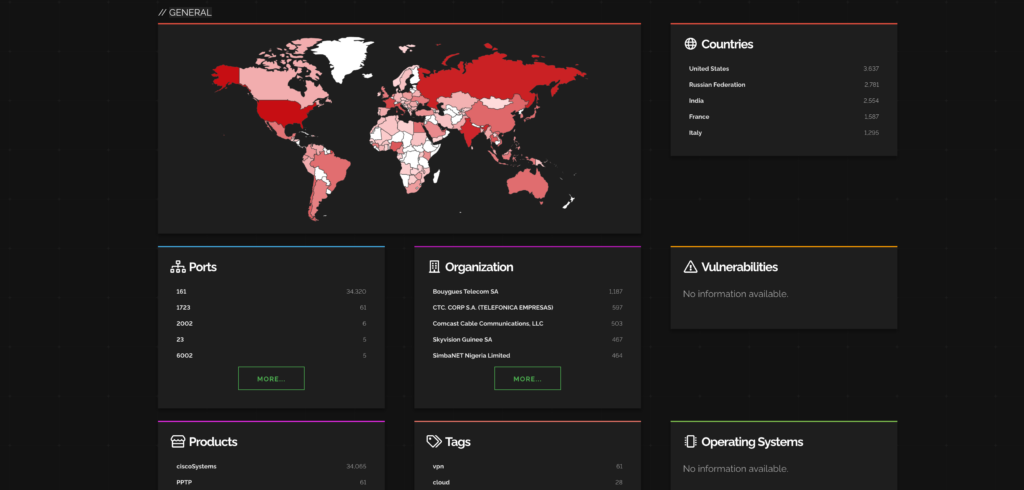
Task: Select the vpn tag
Action: pyautogui.click(x=438, y=466)
